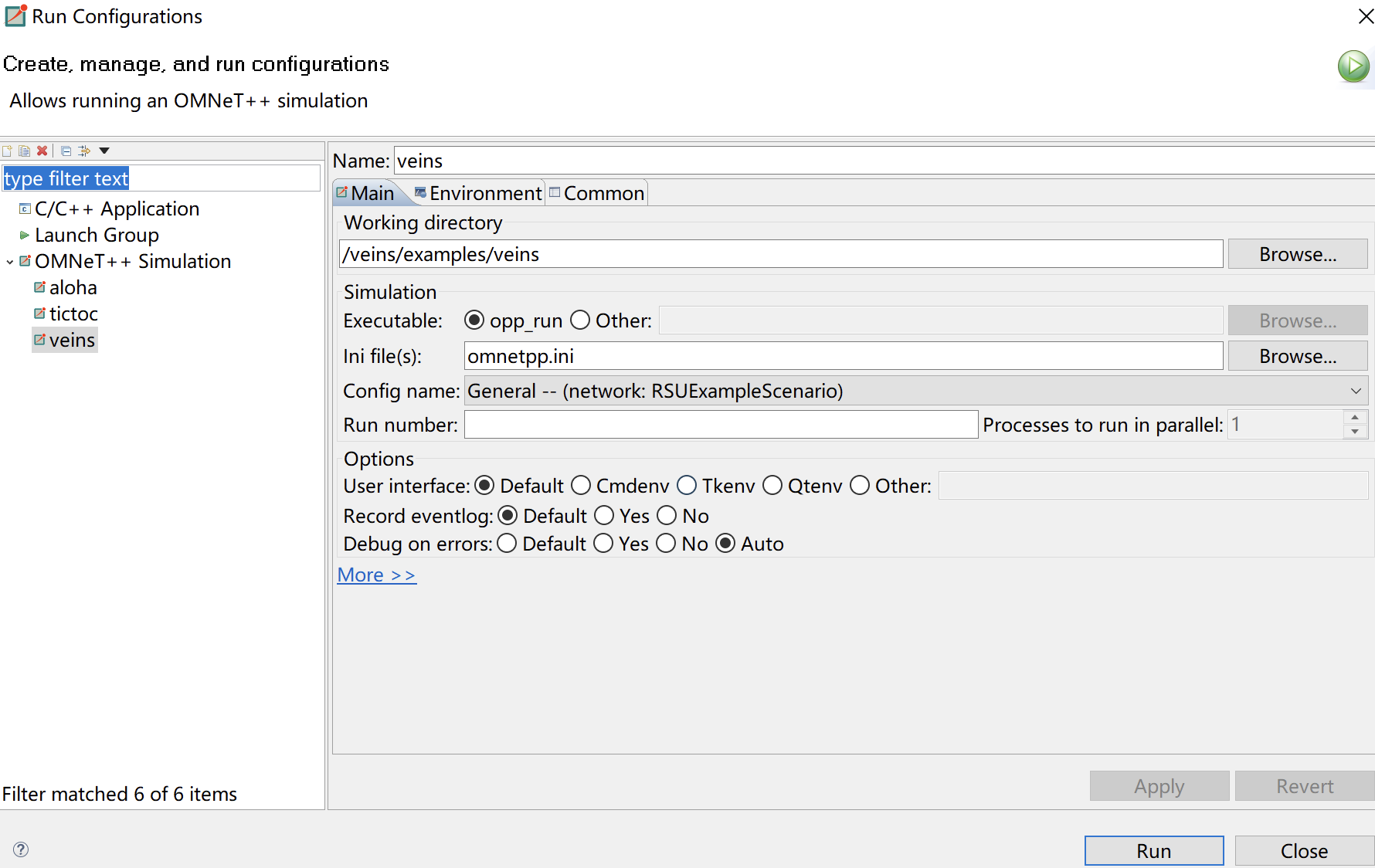The height and width of the screenshot is (868, 1375).
Task: Set Debug on errors to Yes
Action: (603, 544)
